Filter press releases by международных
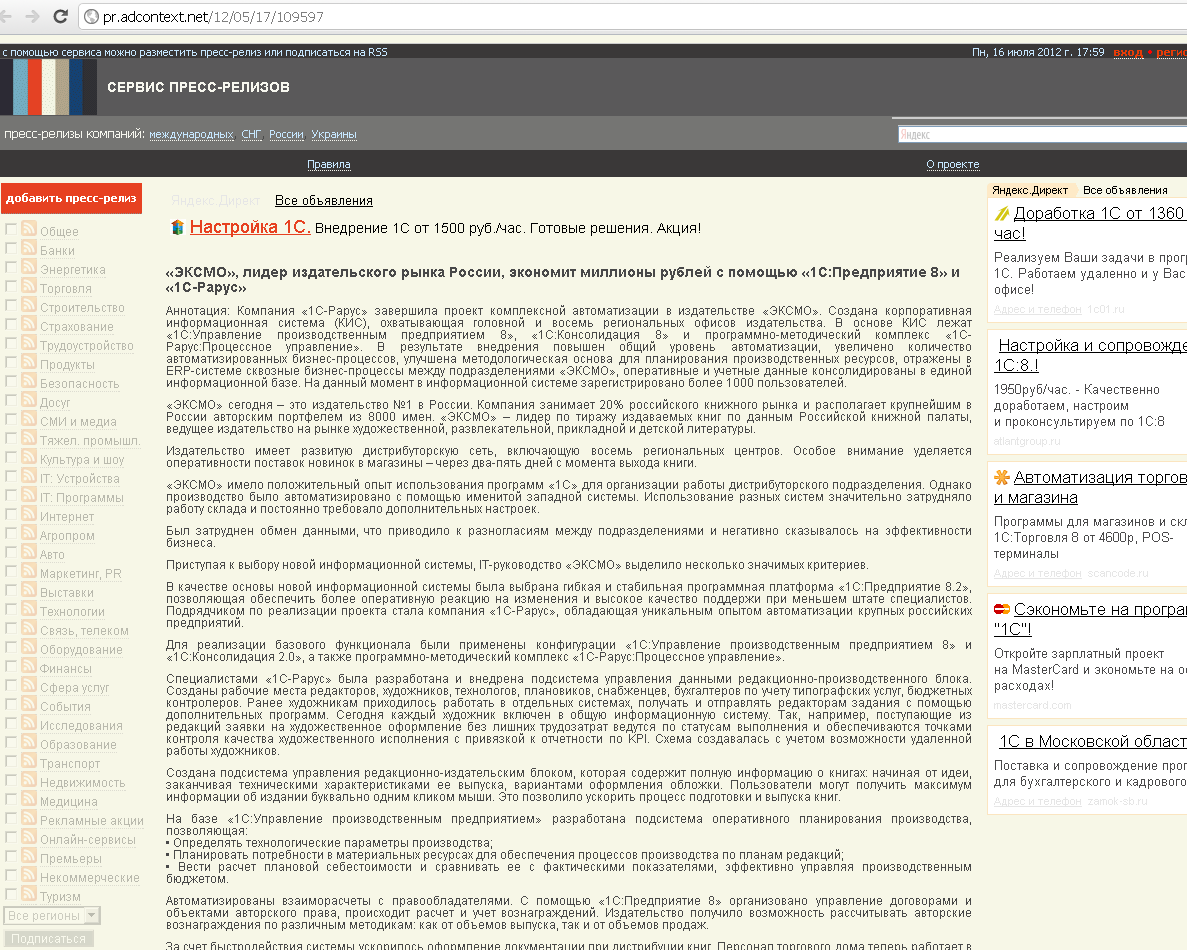 191,135
